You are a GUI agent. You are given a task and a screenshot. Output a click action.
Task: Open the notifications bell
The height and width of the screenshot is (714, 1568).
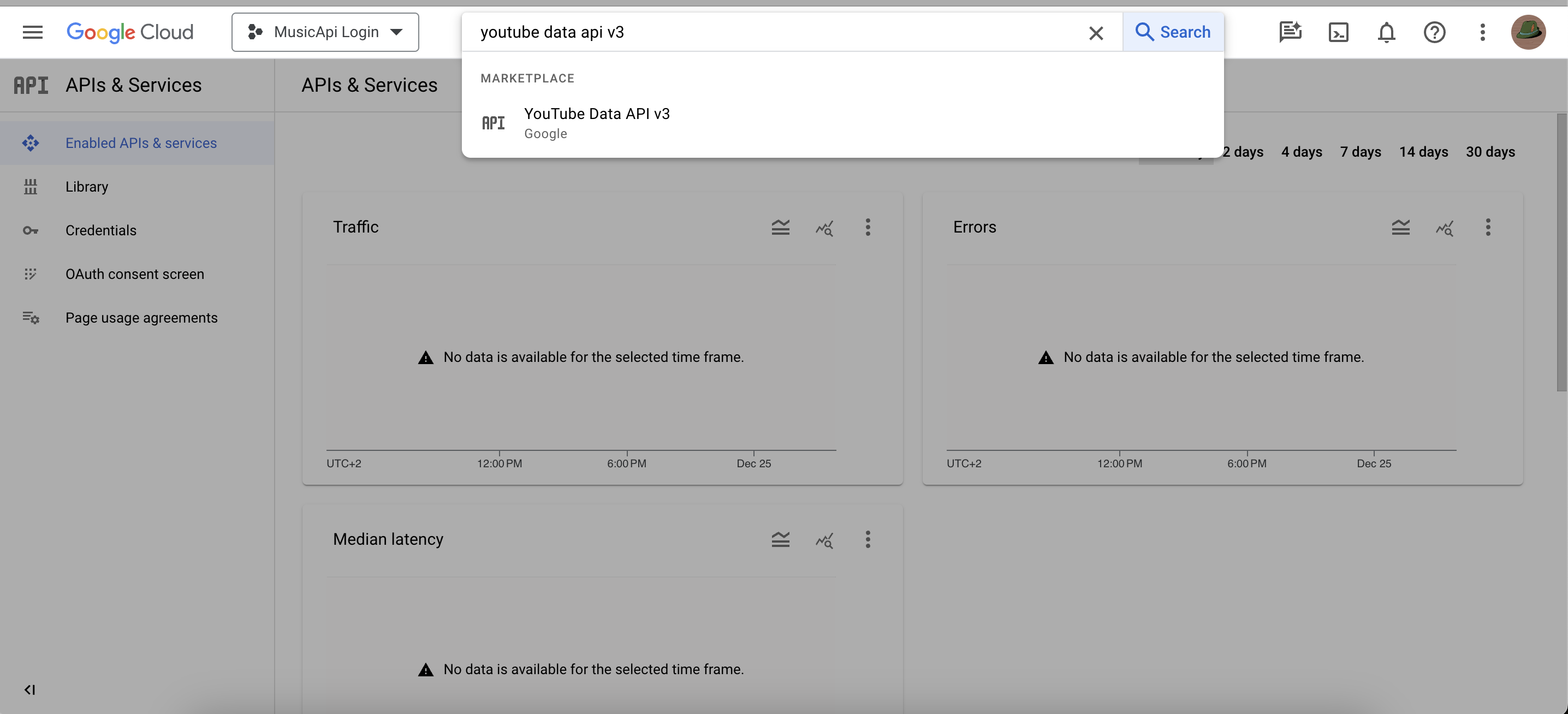tap(1386, 32)
